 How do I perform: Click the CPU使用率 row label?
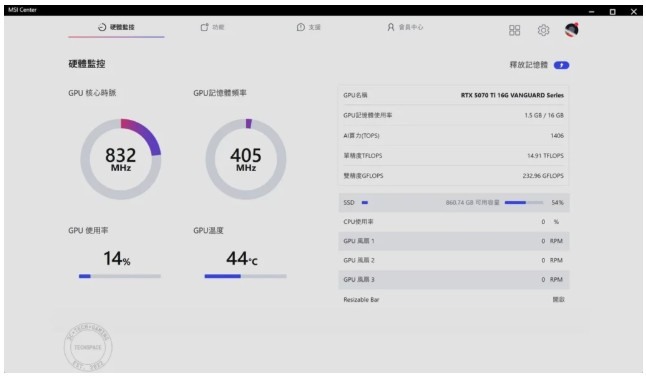coord(358,222)
